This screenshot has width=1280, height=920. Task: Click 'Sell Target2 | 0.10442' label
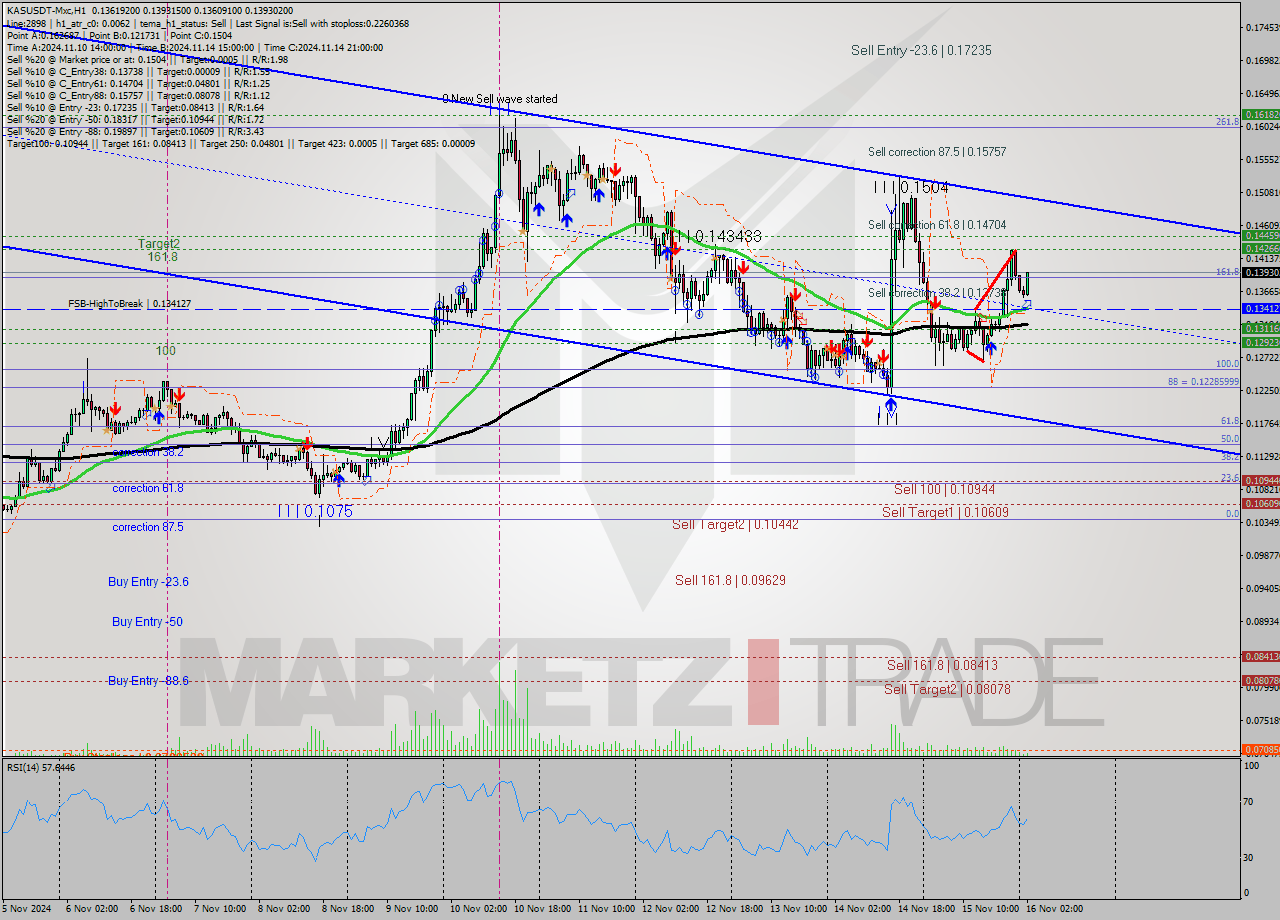coord(735,525)
